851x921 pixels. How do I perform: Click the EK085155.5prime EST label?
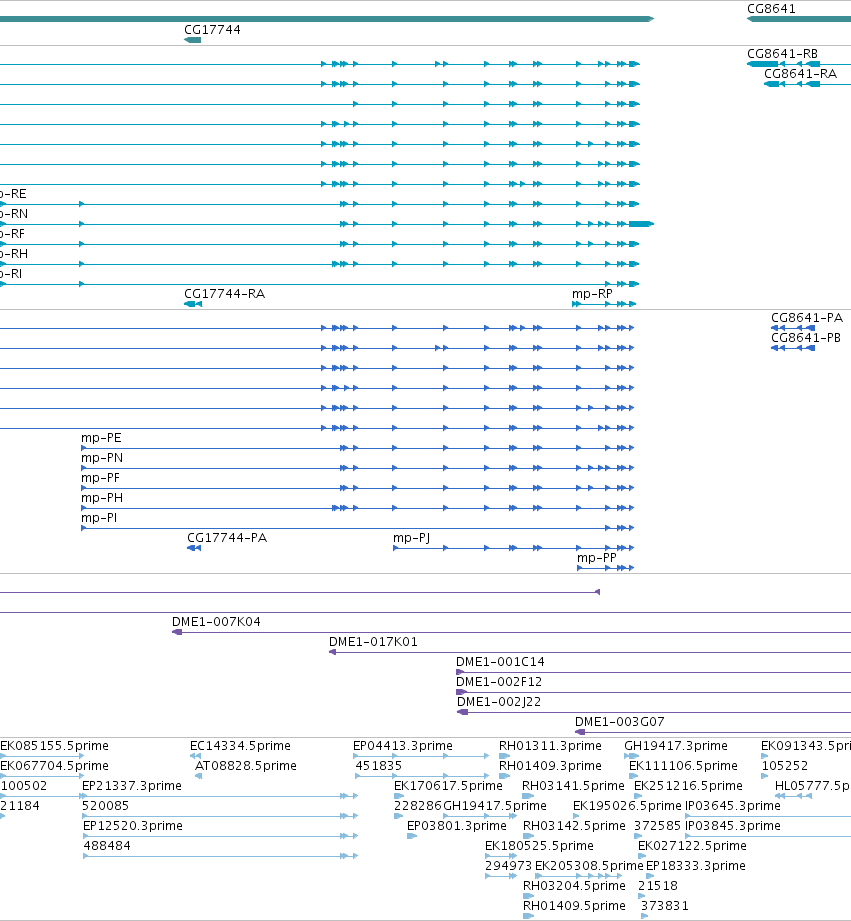tap(54, 745)
